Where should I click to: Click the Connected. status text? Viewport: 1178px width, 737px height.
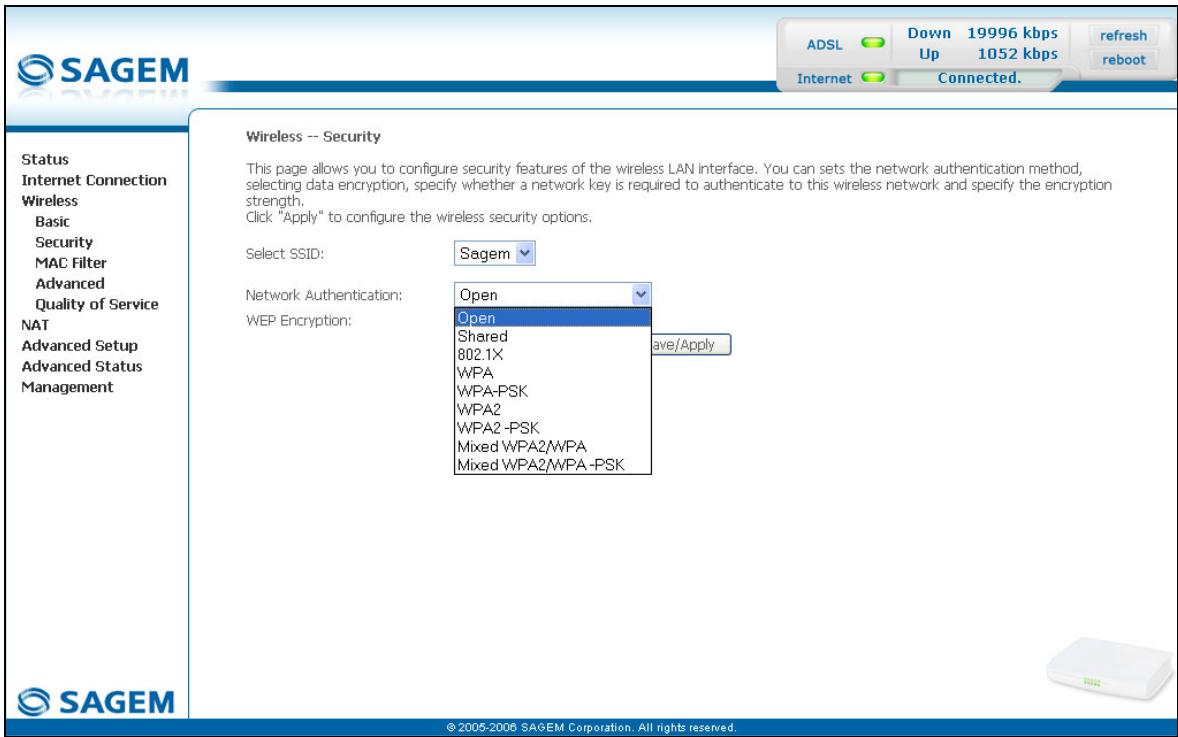point(979,78)
